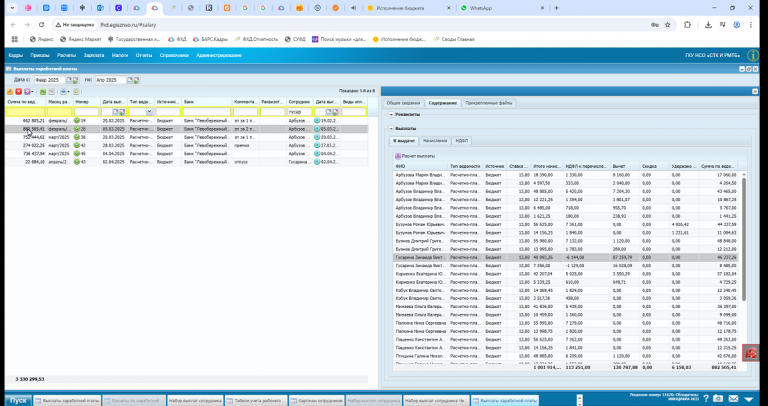Expand the 'Реквизиты' section
Image resolution: width=768 pixels, height=406 pixels.
point(391,115)
